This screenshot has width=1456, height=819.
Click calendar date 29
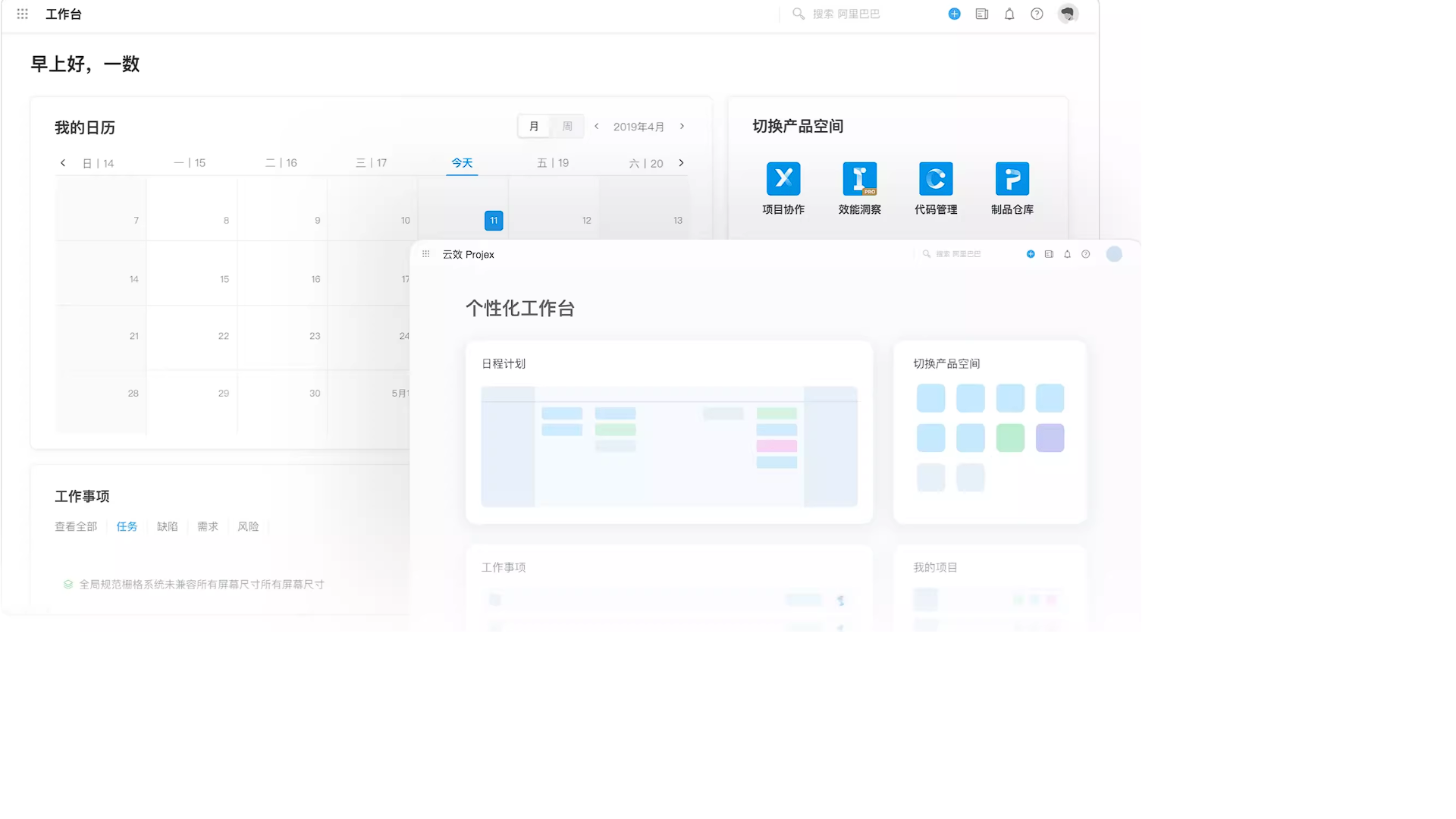[224, 394]
